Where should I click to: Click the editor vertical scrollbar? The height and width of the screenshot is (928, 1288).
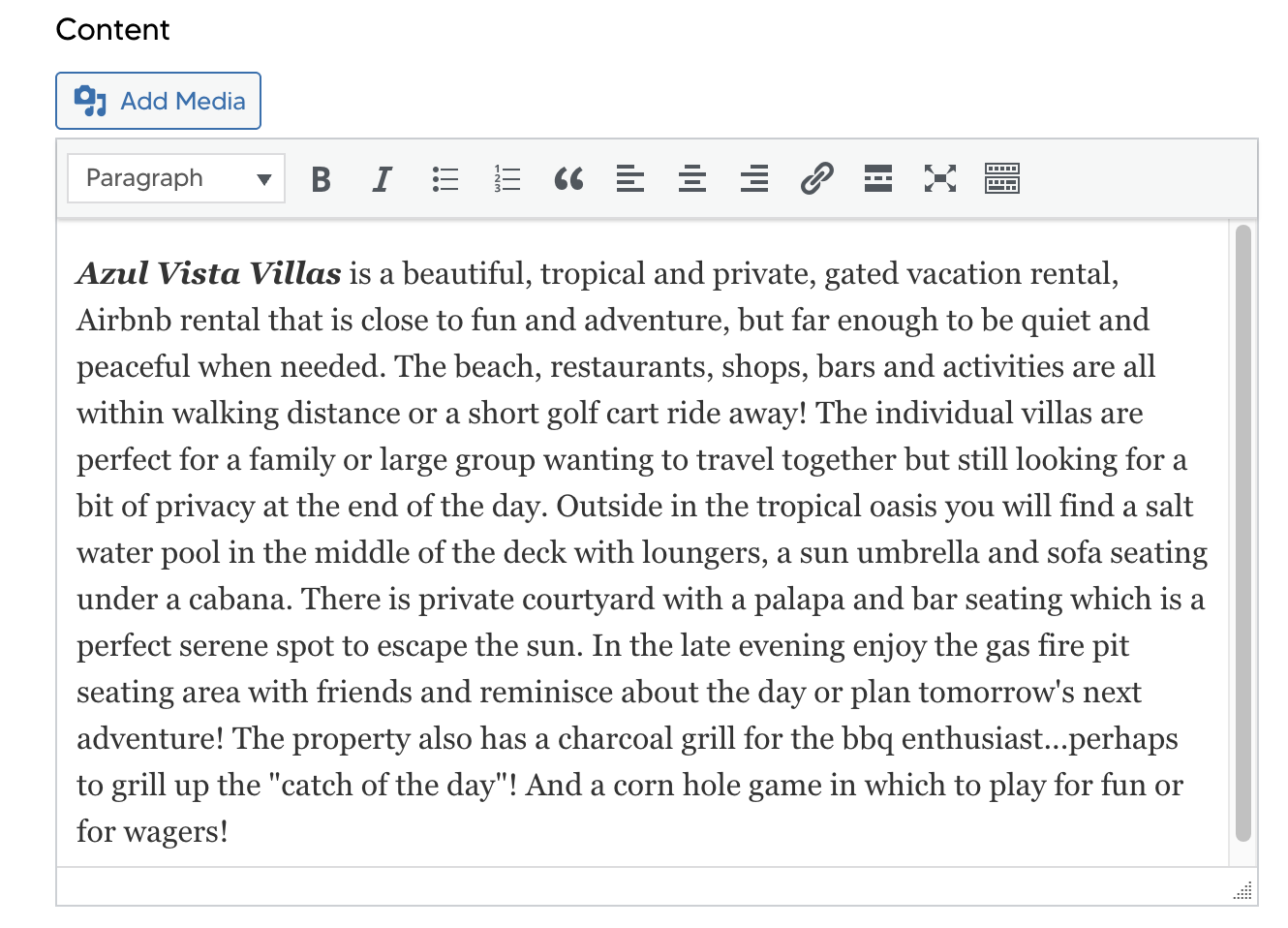pyautogui.click(x=1243, y=534)
